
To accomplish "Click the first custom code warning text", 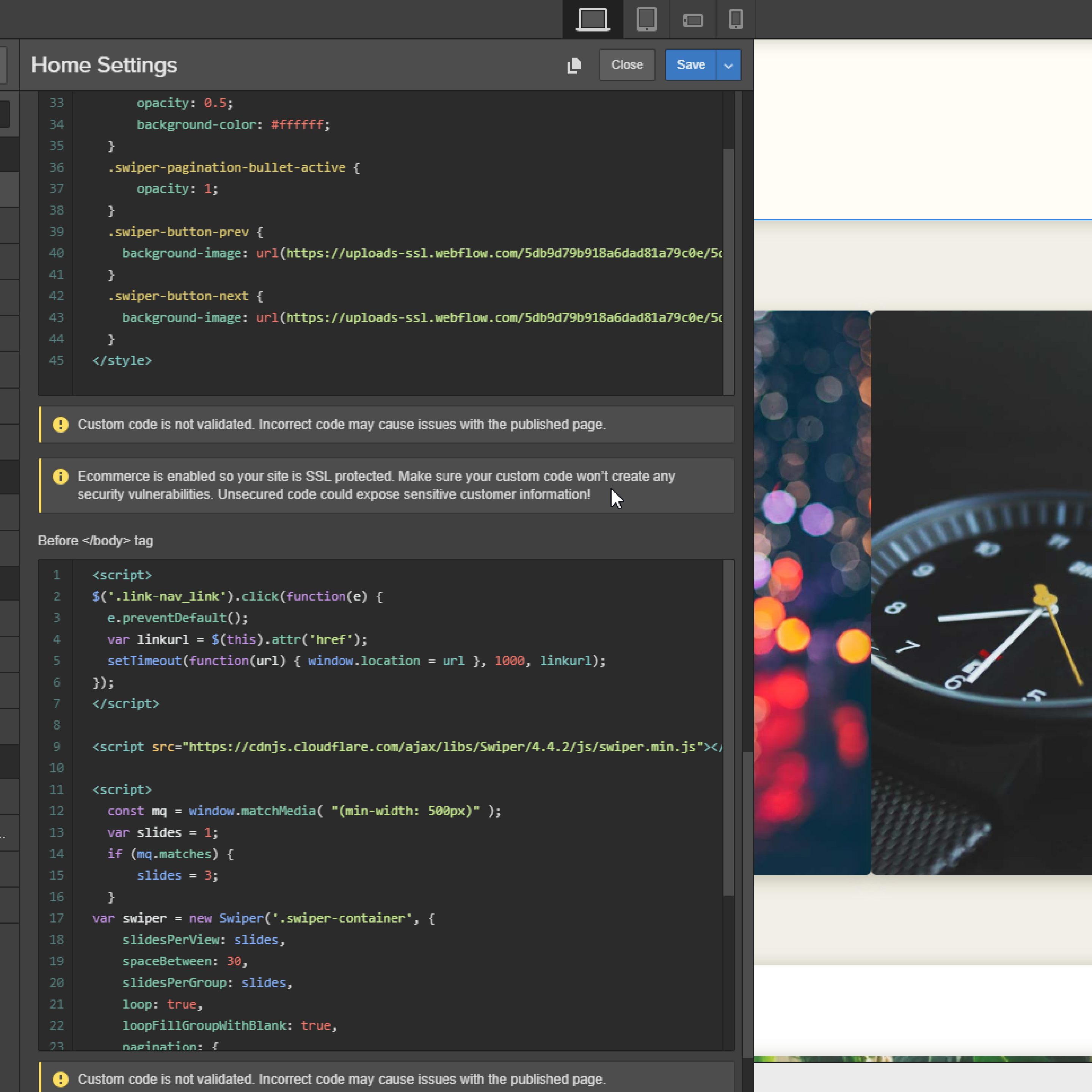I will point(341,425).
